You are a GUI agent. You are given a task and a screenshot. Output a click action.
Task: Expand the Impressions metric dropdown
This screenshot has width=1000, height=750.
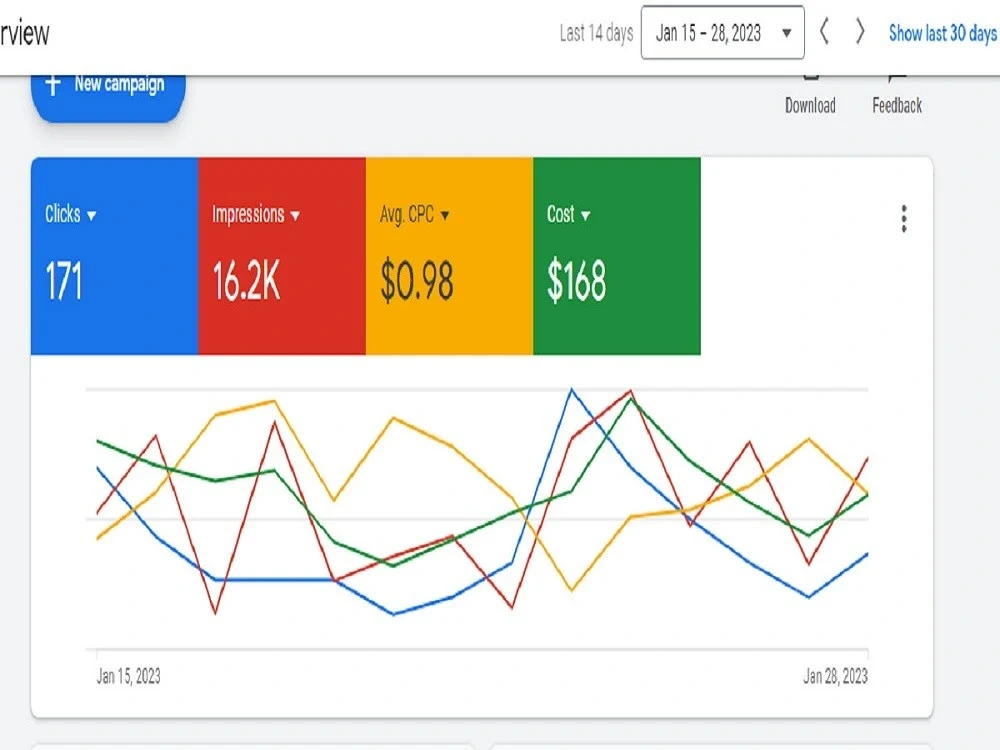point(256,214)
